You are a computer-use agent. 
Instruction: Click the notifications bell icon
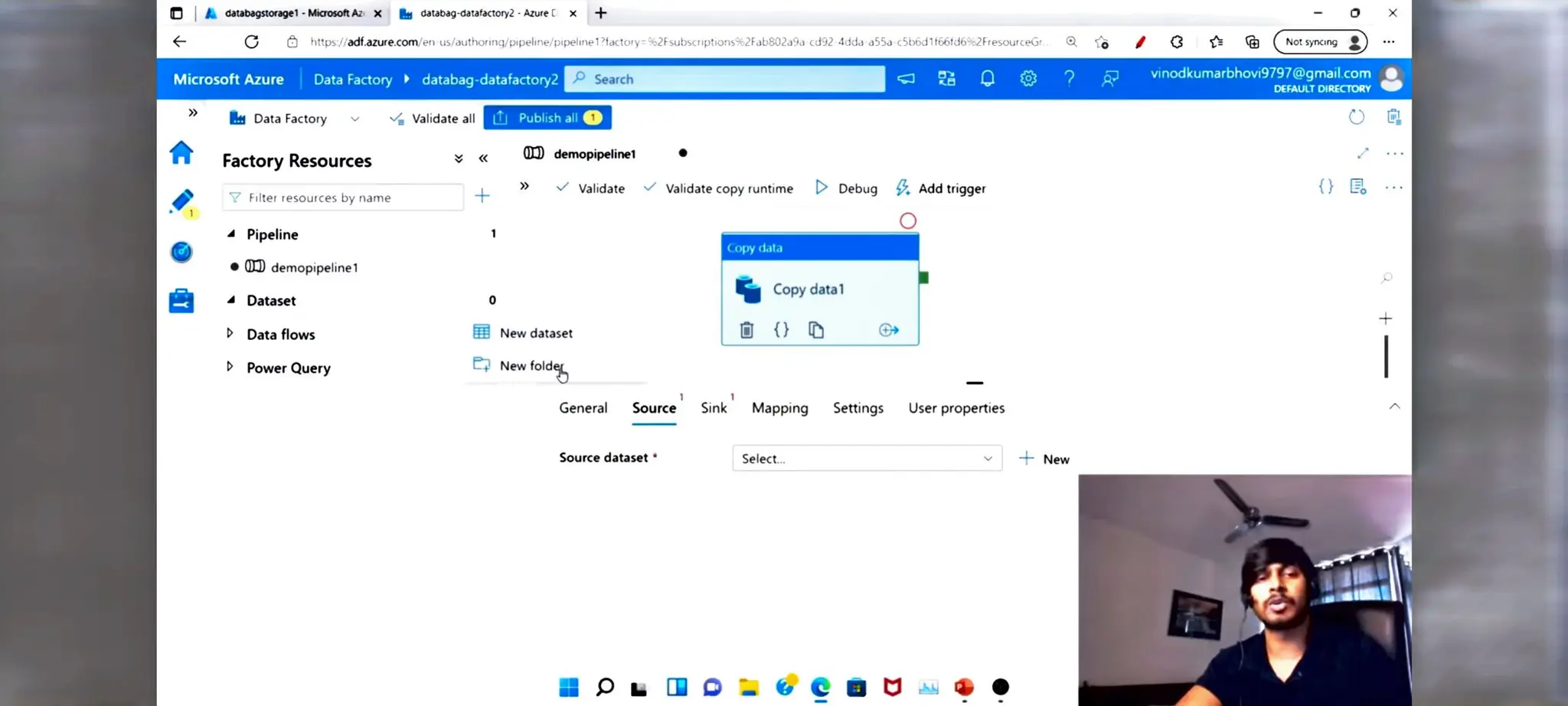click(x=988, y=78)
